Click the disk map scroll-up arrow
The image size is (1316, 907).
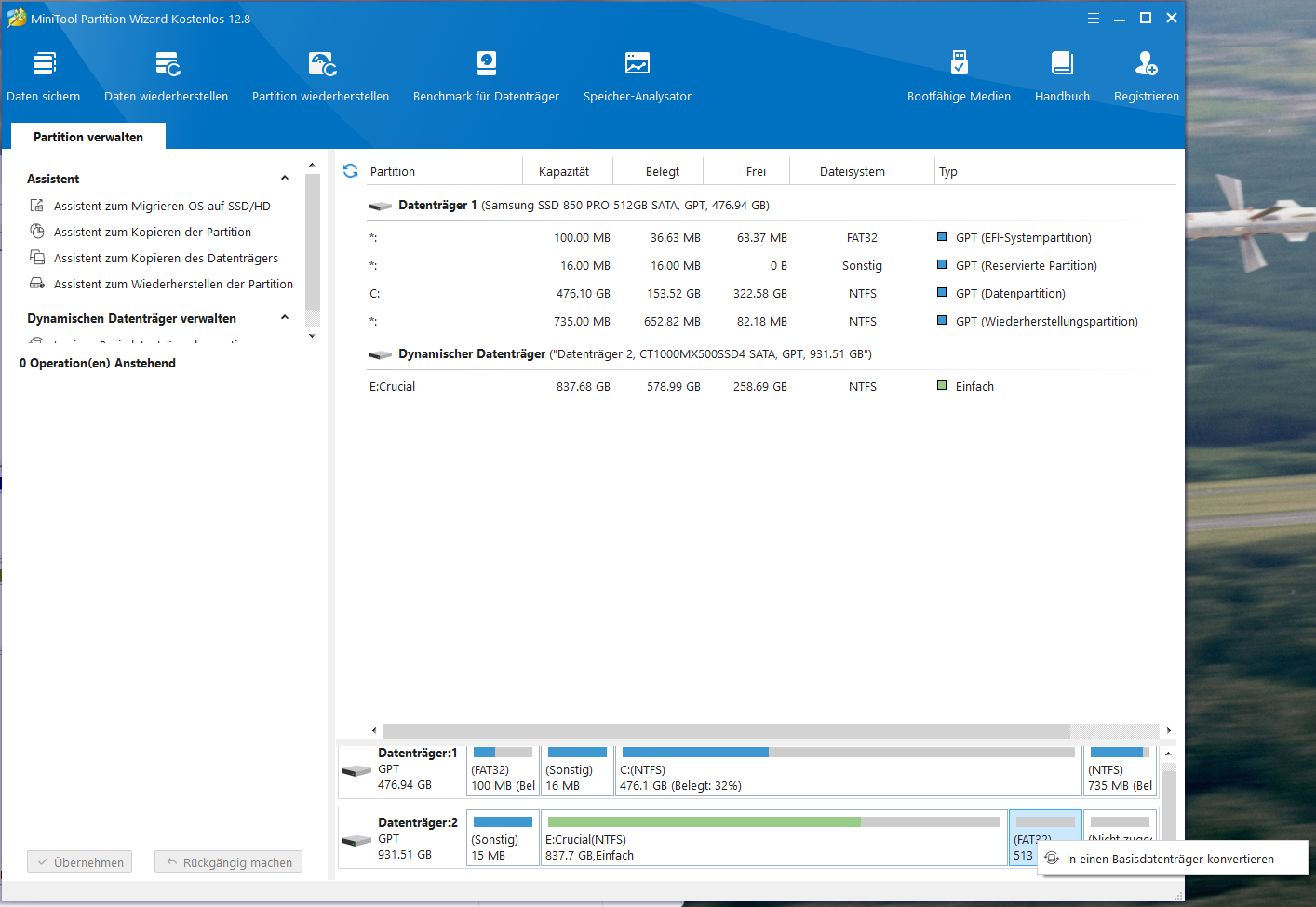(x=1168, y=754)
